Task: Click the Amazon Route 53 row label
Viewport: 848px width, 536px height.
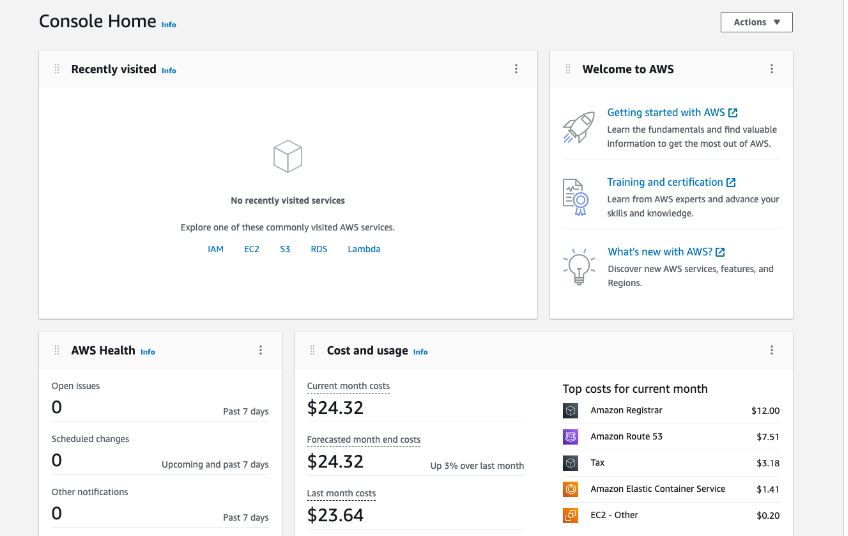Action: point(626,436)
